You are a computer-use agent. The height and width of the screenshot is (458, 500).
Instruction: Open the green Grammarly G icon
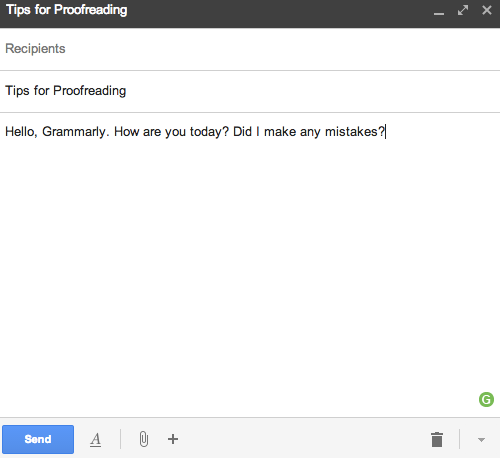486,399
